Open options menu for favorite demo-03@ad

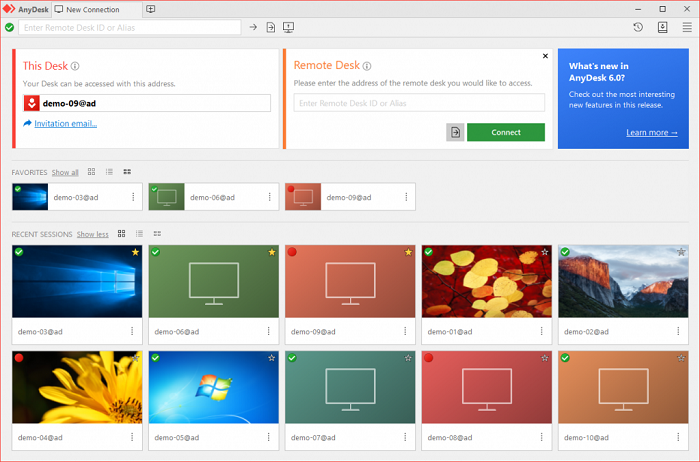[x=133, y=196]
